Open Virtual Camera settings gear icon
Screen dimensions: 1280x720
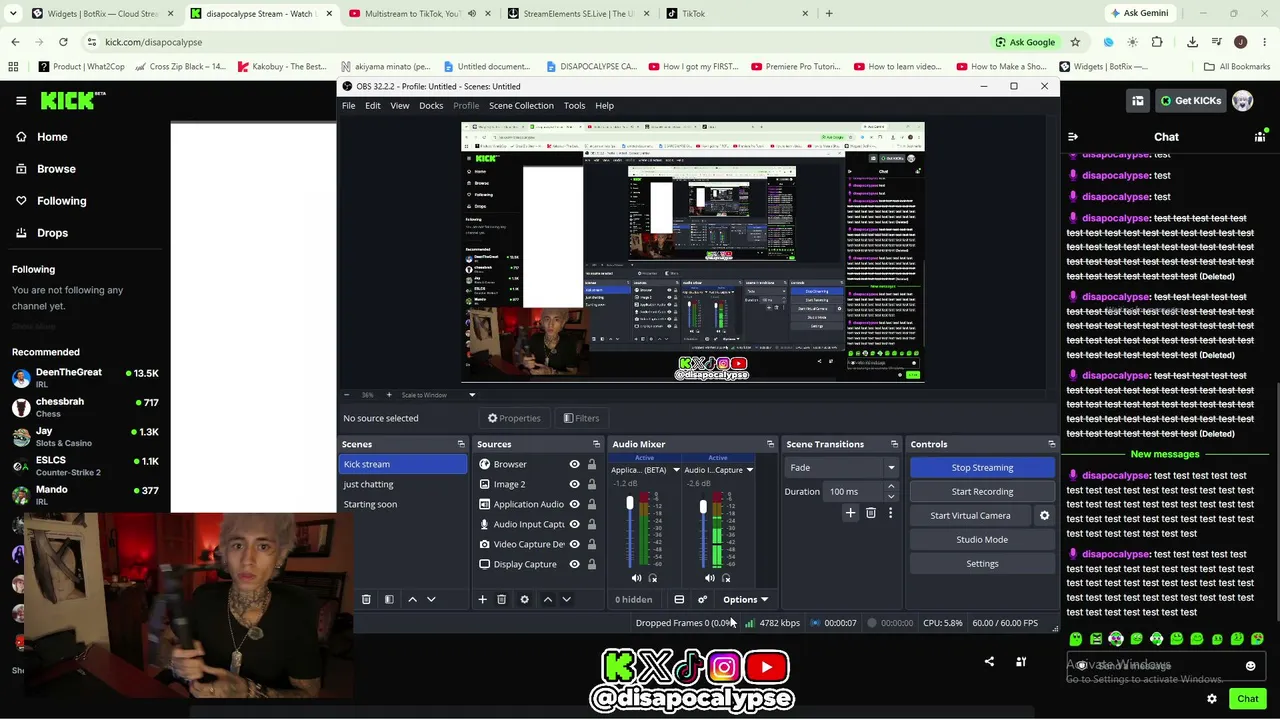pos(1044,515)
